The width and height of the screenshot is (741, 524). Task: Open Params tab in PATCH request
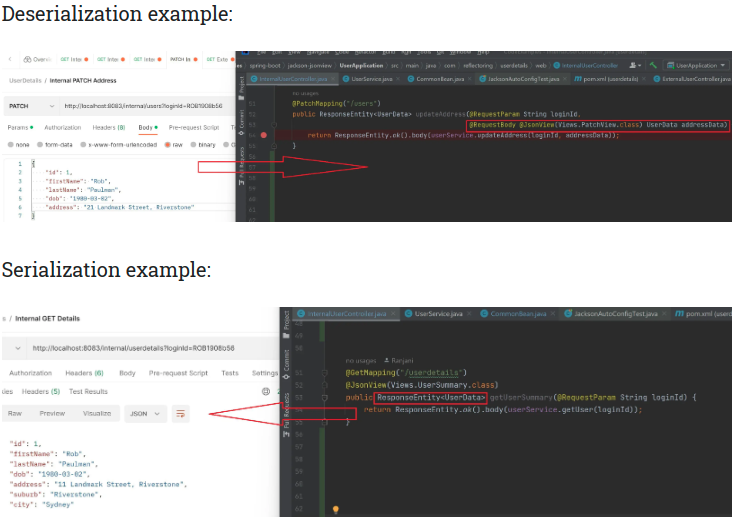(x=20, y=128)
